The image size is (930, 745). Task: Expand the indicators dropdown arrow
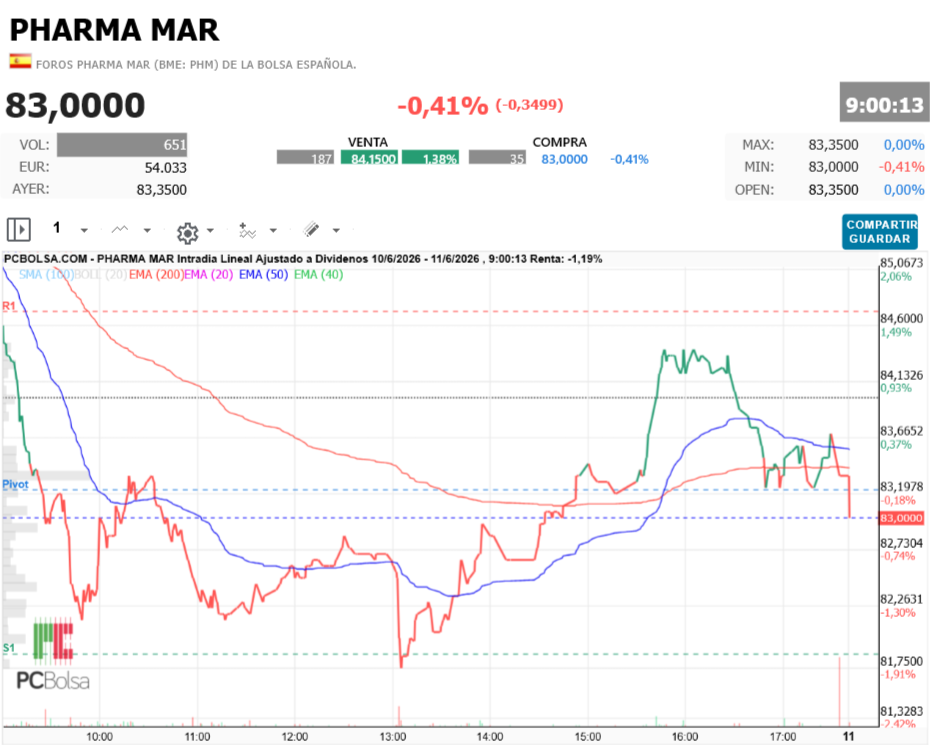[273, 230]
